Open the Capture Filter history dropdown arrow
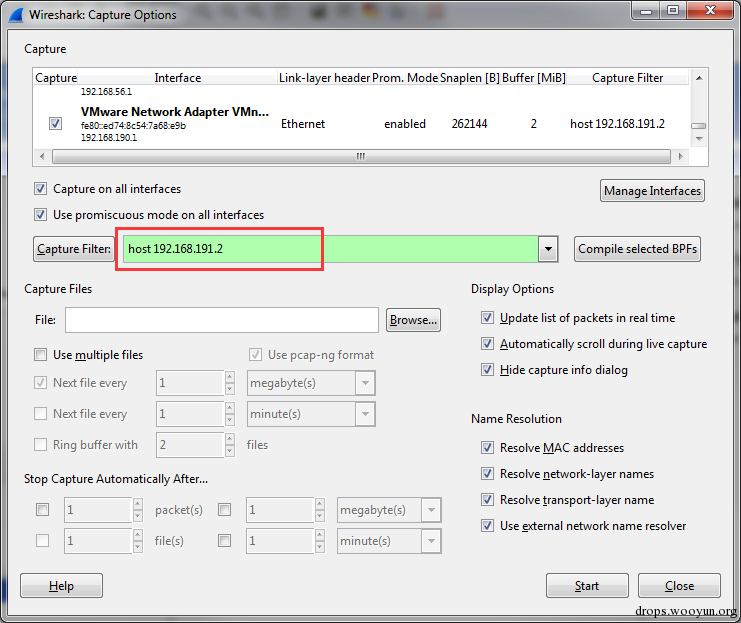The image size is (741, 623). [548, 249]
